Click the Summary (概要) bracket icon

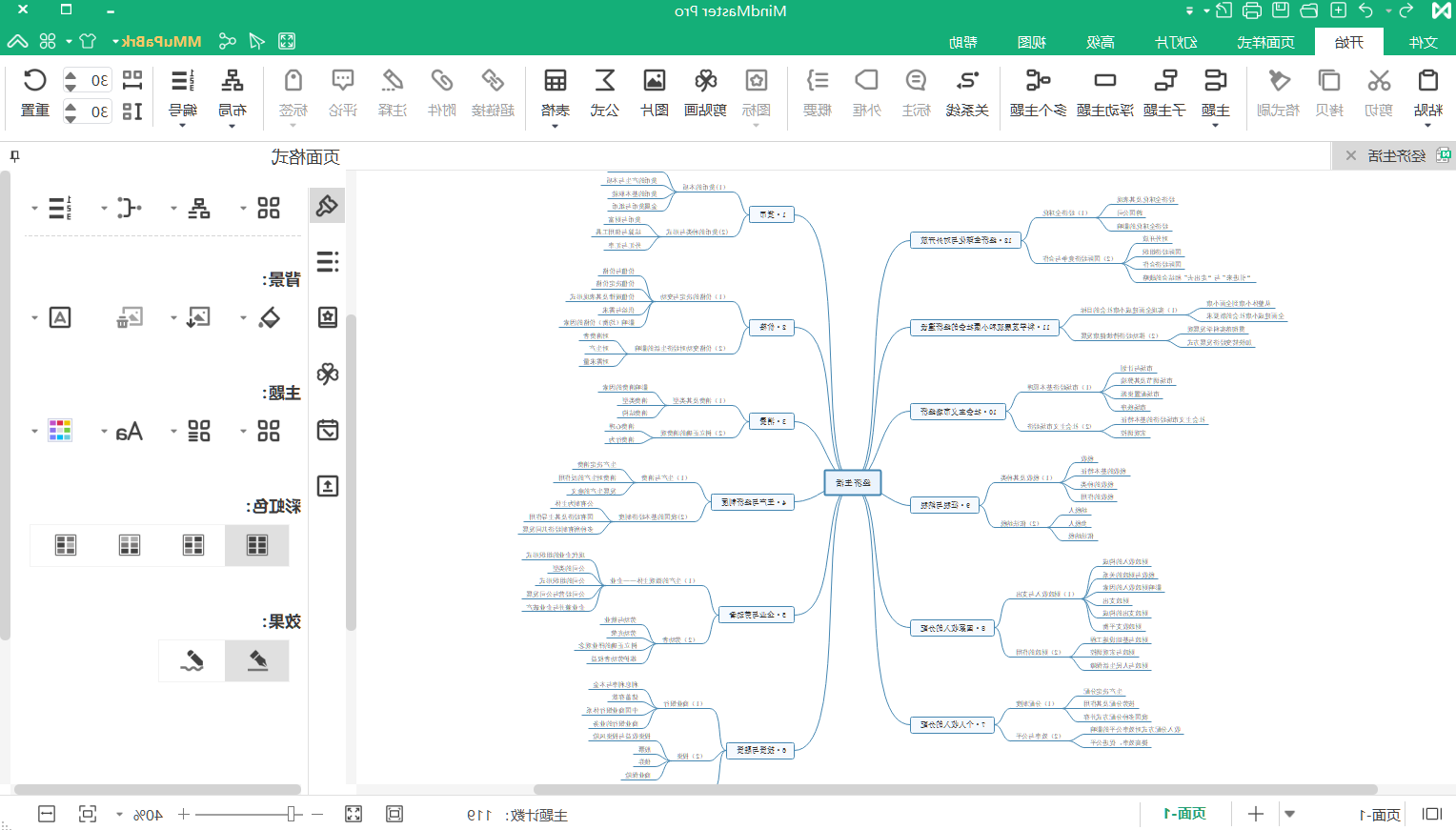(818, 81)
